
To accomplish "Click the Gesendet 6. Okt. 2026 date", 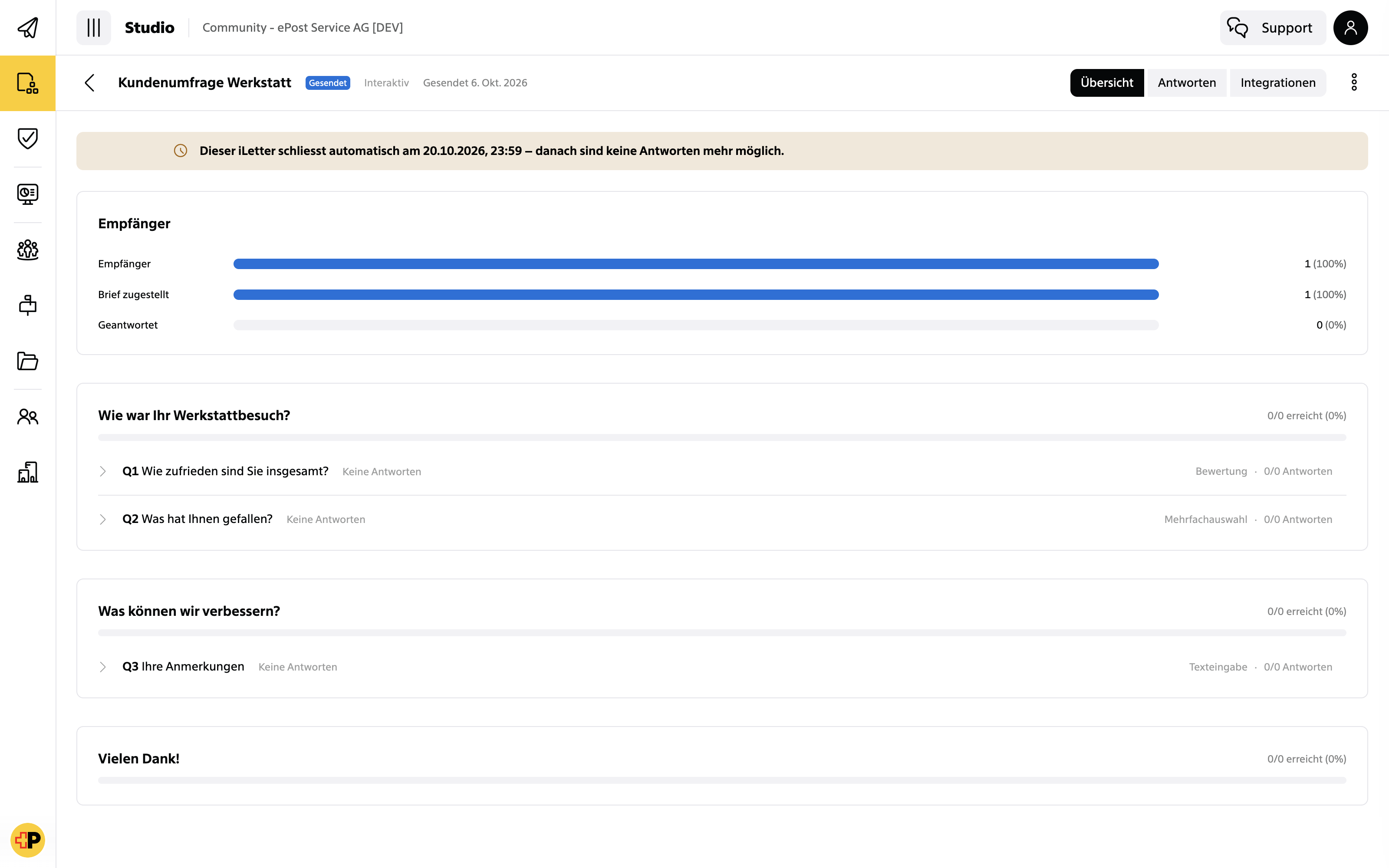I will coord(475,82).
